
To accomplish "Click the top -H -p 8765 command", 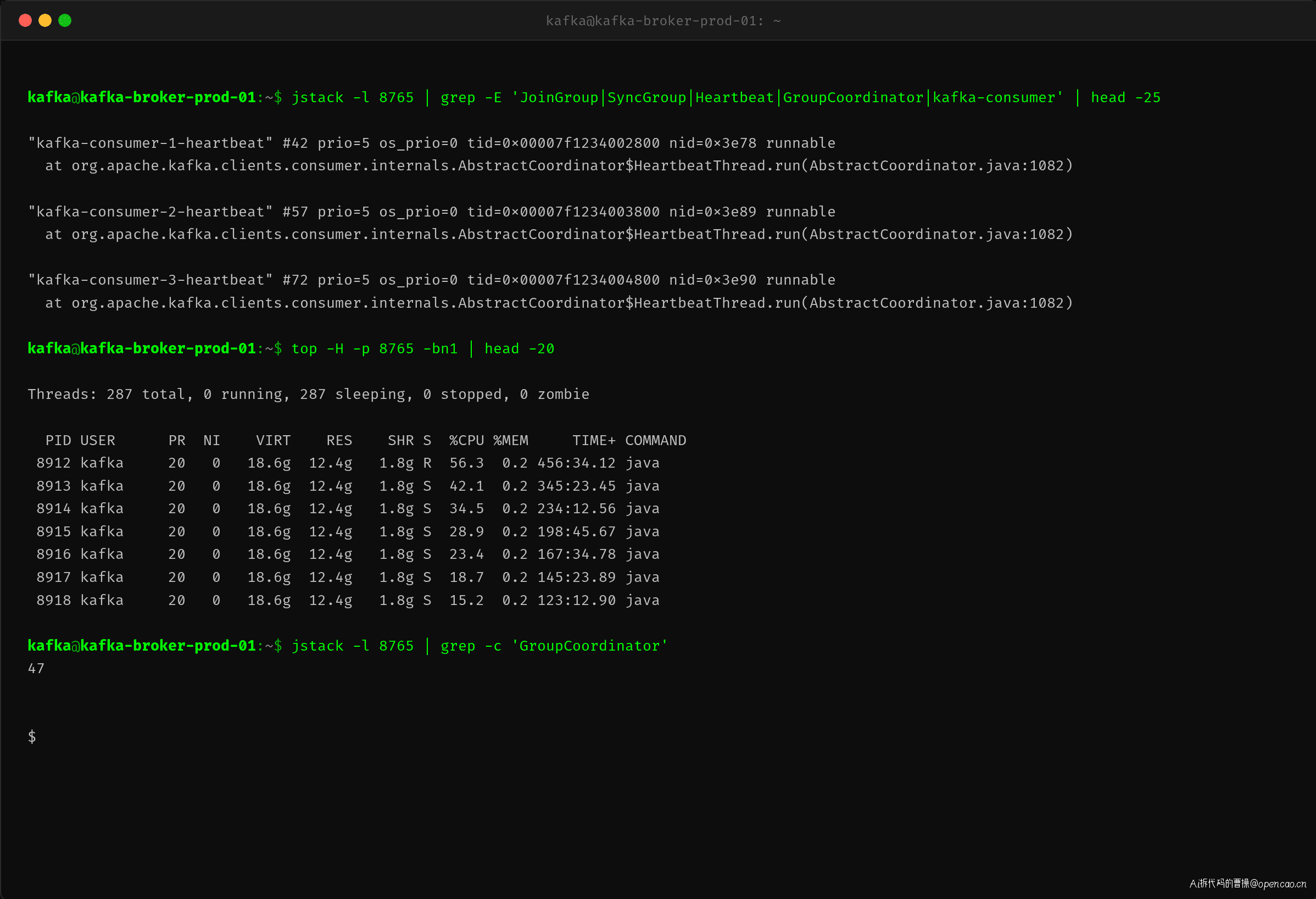I will [x=422, y=348].
